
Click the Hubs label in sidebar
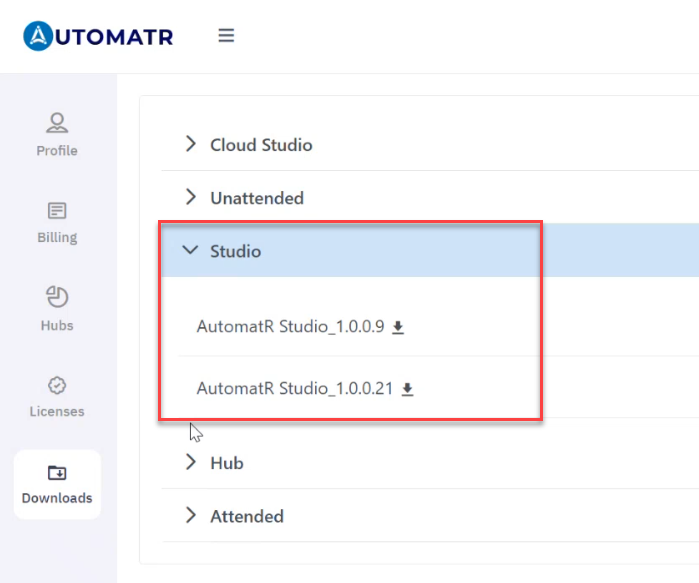pos(57,325)
